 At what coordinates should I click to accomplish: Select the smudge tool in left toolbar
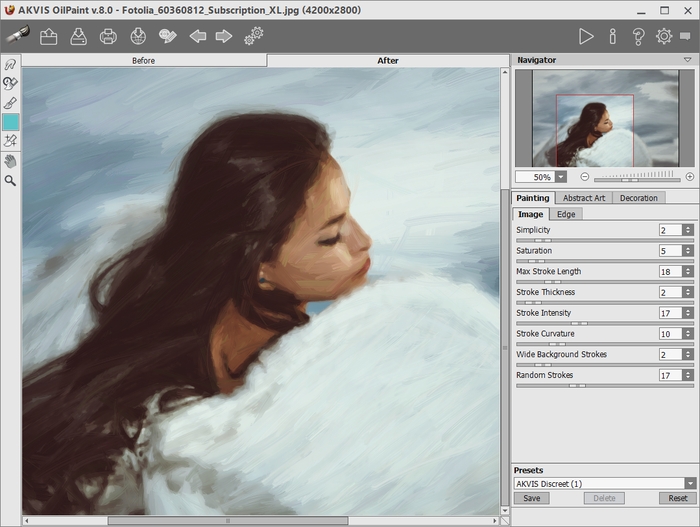coord(10,84)
